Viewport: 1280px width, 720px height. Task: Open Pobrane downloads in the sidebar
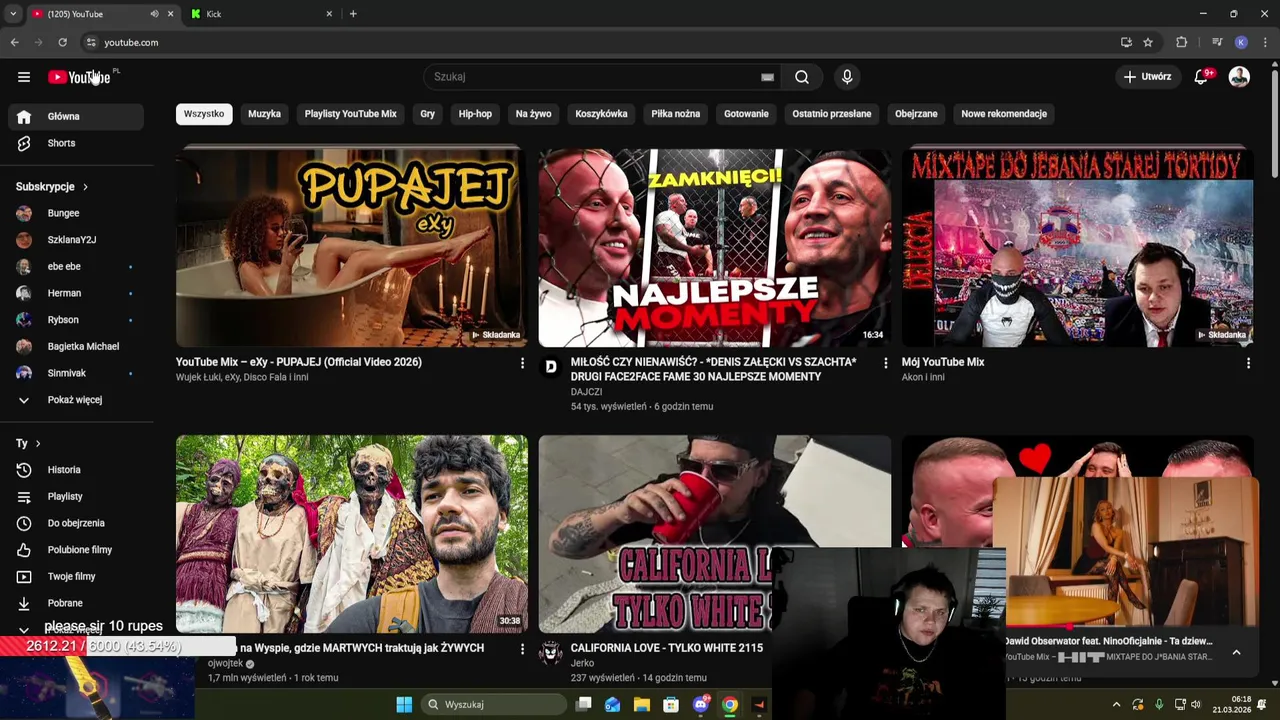(76, 603)
